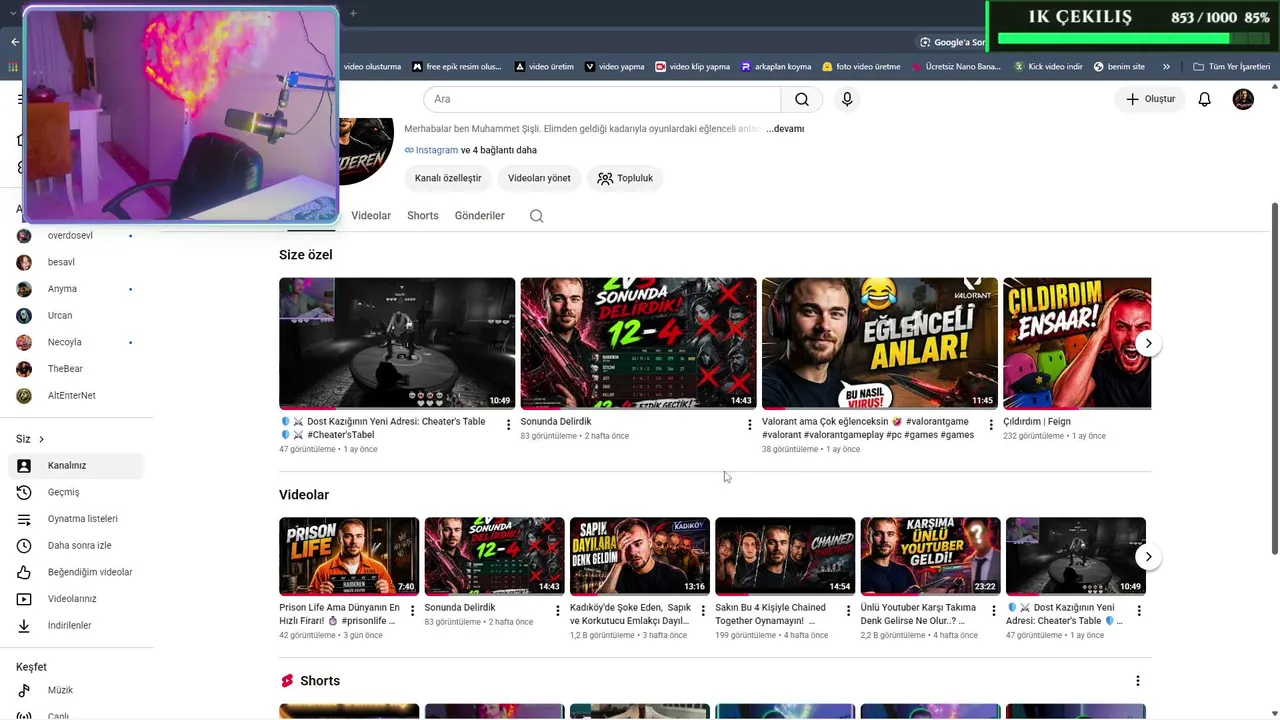
Task: Play the 'Prison Life' video thumbnail
Action: [349, 556]
